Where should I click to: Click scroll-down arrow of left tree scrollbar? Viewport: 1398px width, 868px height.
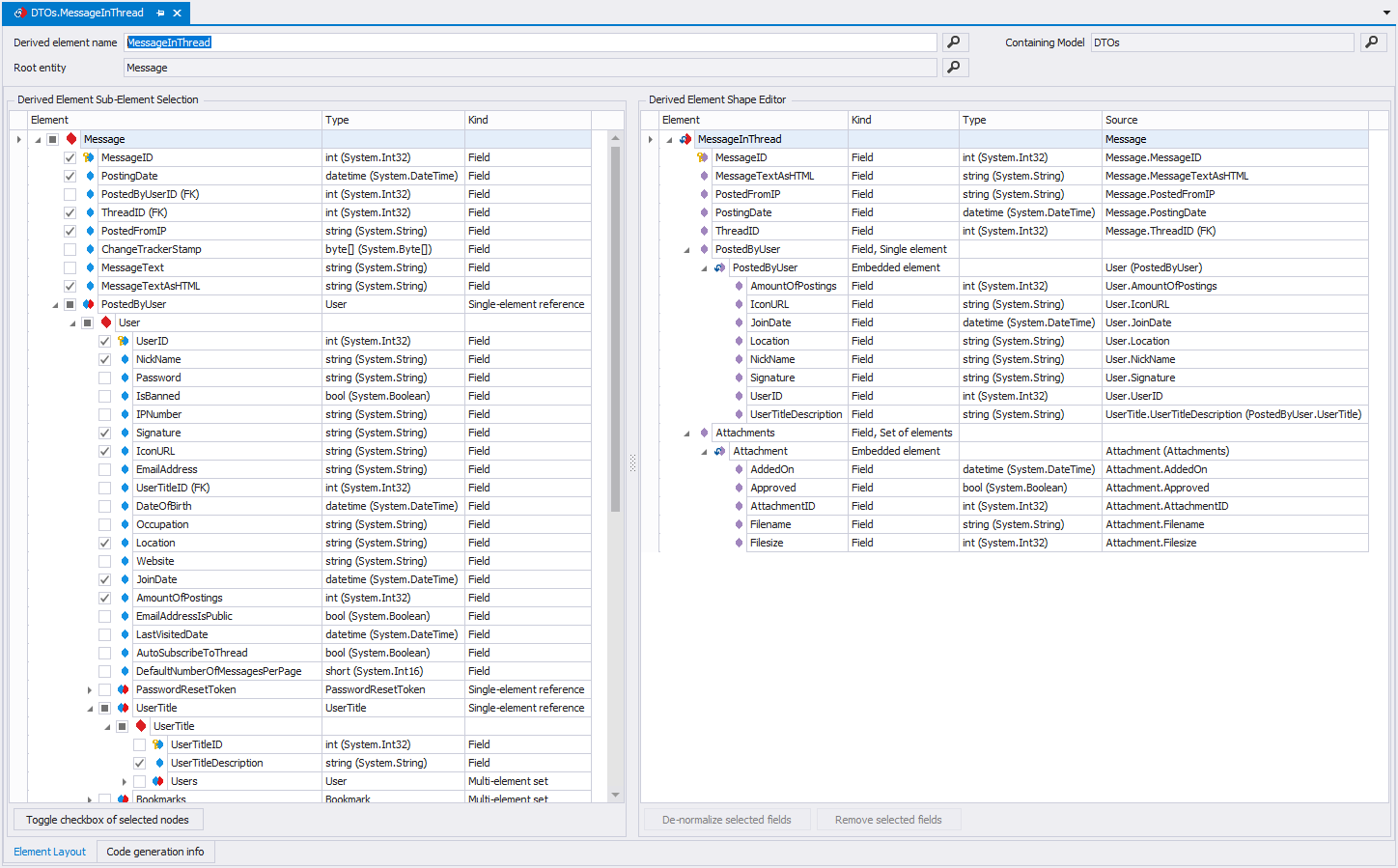pos(616,796)
